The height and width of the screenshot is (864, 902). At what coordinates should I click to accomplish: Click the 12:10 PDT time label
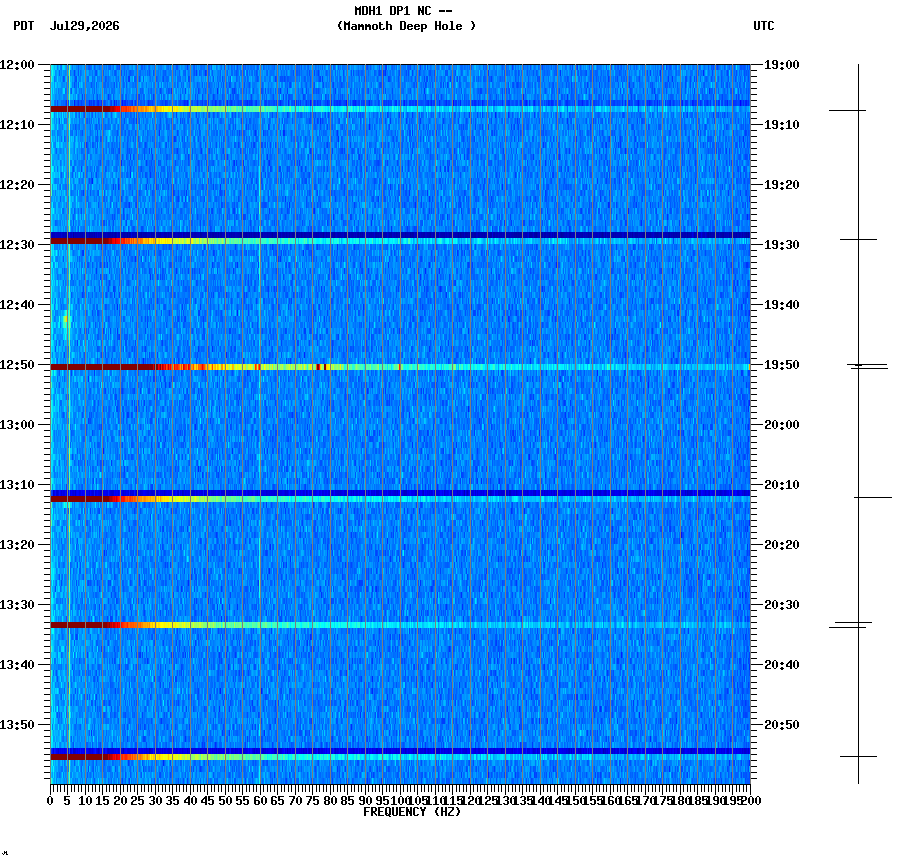pyautogui.click(x=17, y=125)
